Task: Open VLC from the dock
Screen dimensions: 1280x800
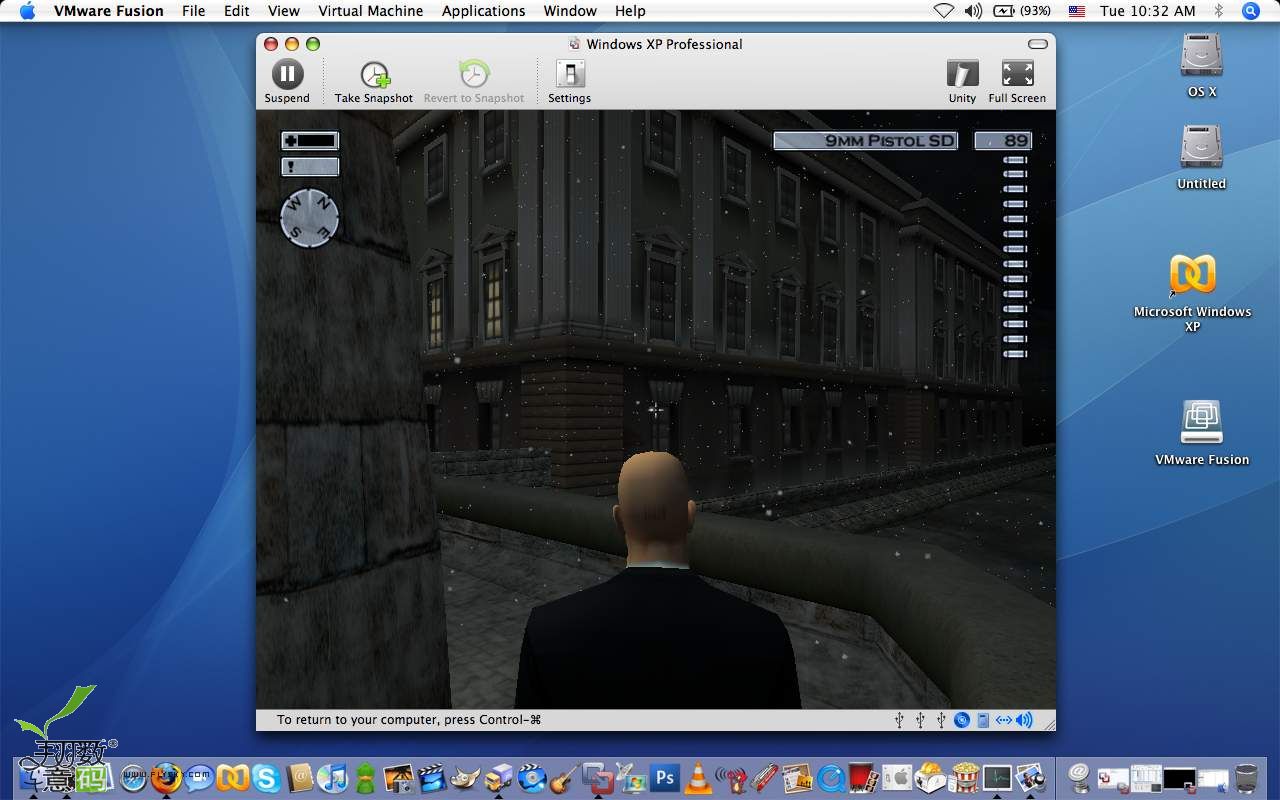Action: (x=697, y=776)
